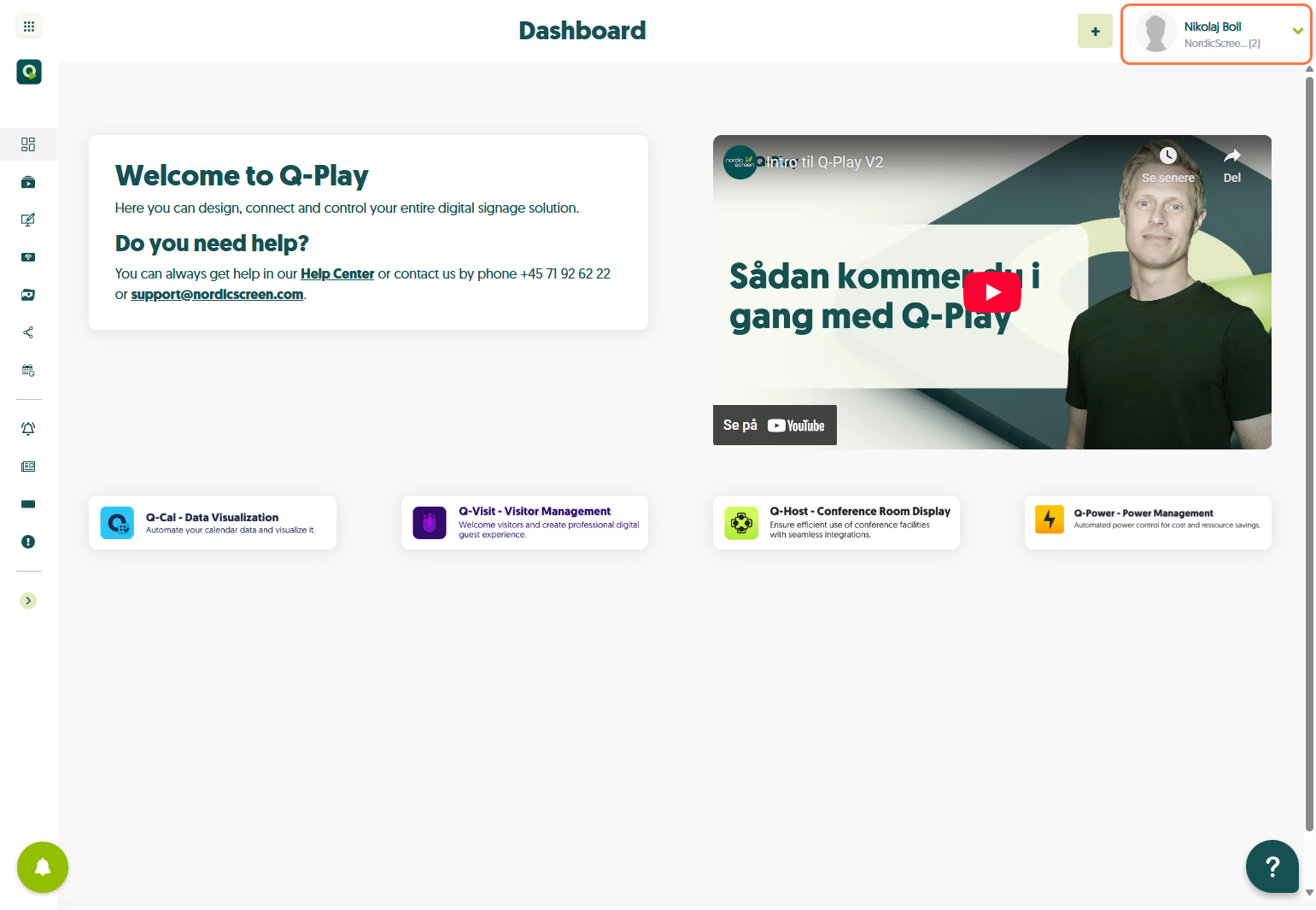Click the Q-Play logo icon

point(29,72)
